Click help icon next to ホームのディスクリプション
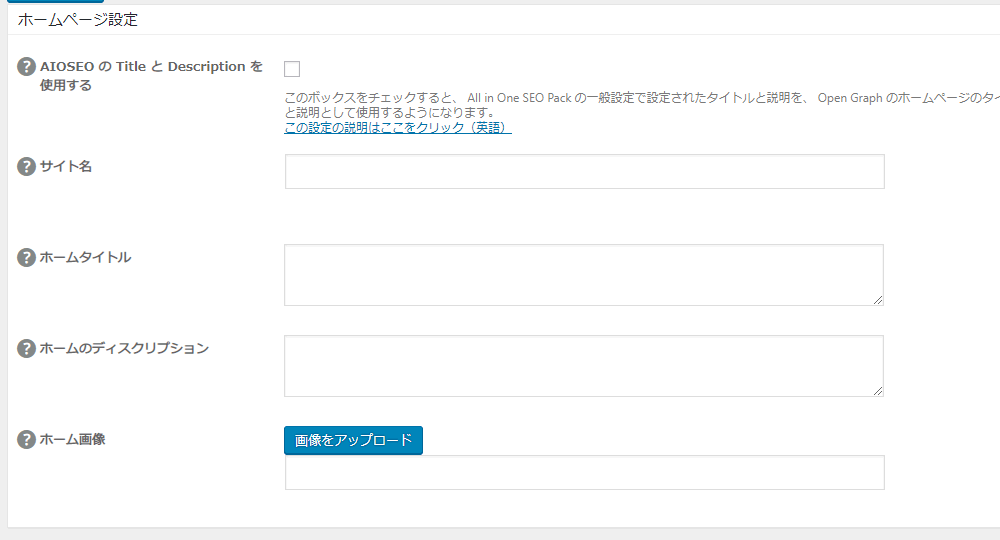 click(27, 348)
